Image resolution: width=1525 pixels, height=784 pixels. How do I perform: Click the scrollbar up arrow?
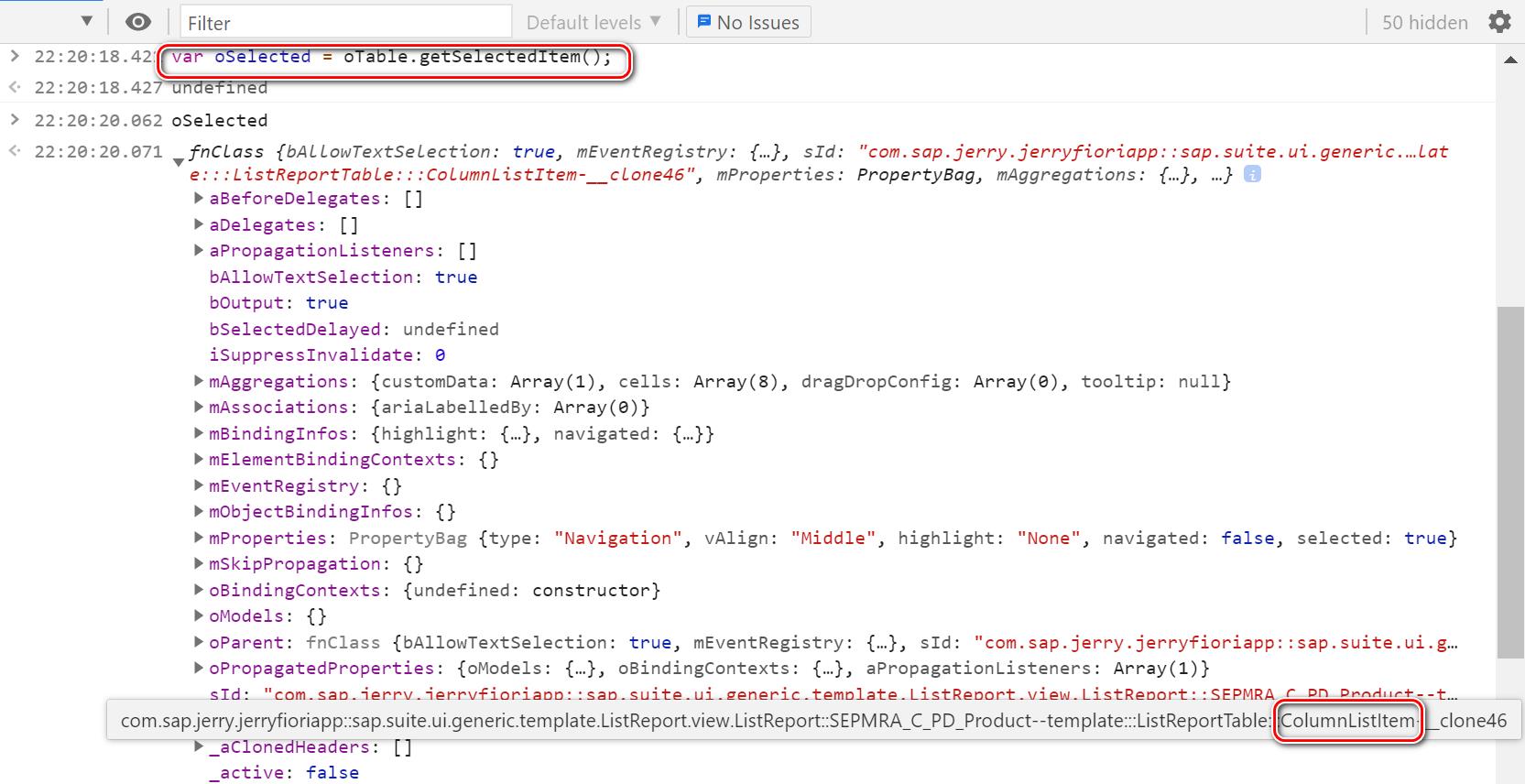coord(1510,60)
